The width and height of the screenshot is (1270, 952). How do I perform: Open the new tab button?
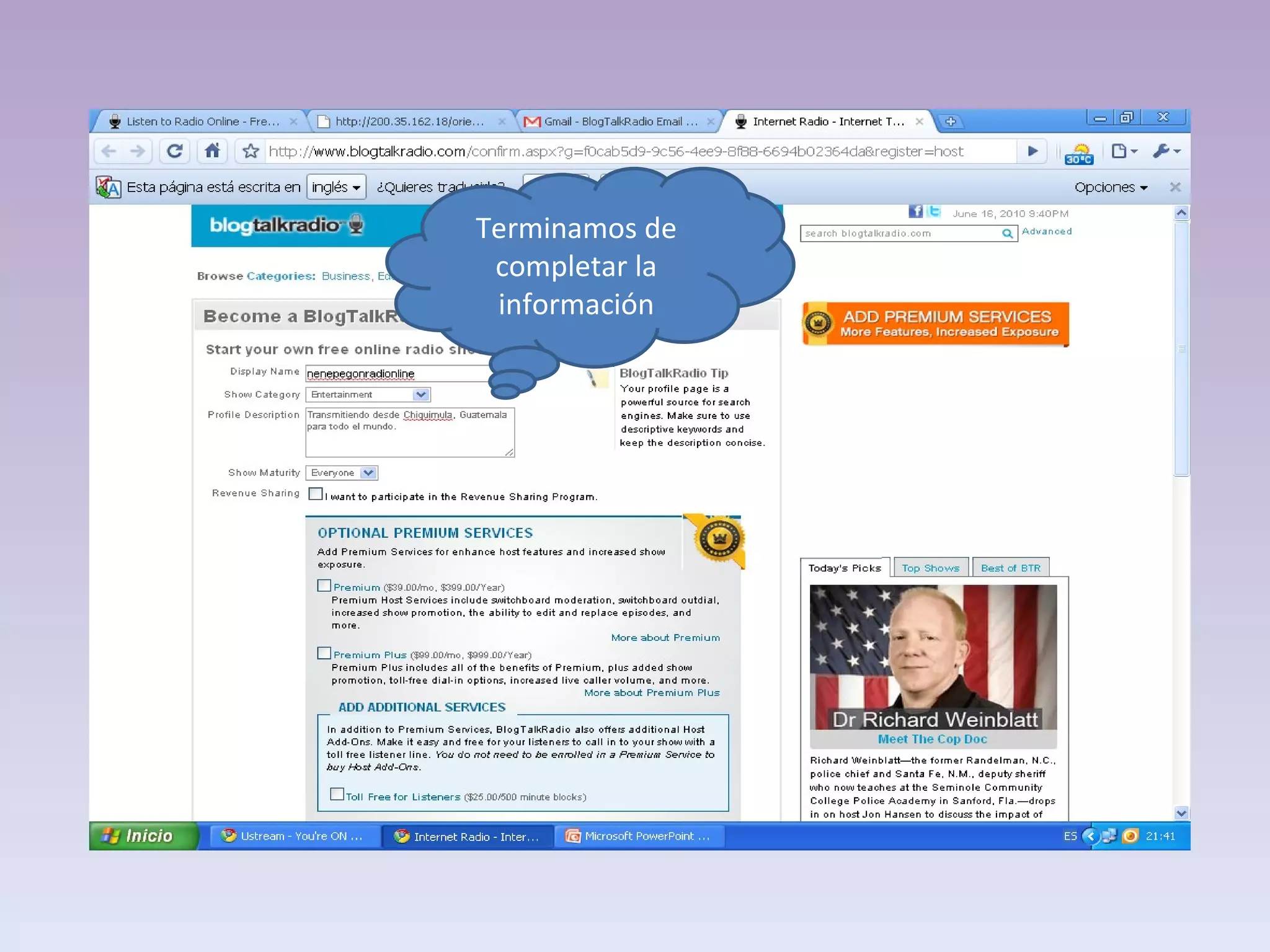(950, 121)
